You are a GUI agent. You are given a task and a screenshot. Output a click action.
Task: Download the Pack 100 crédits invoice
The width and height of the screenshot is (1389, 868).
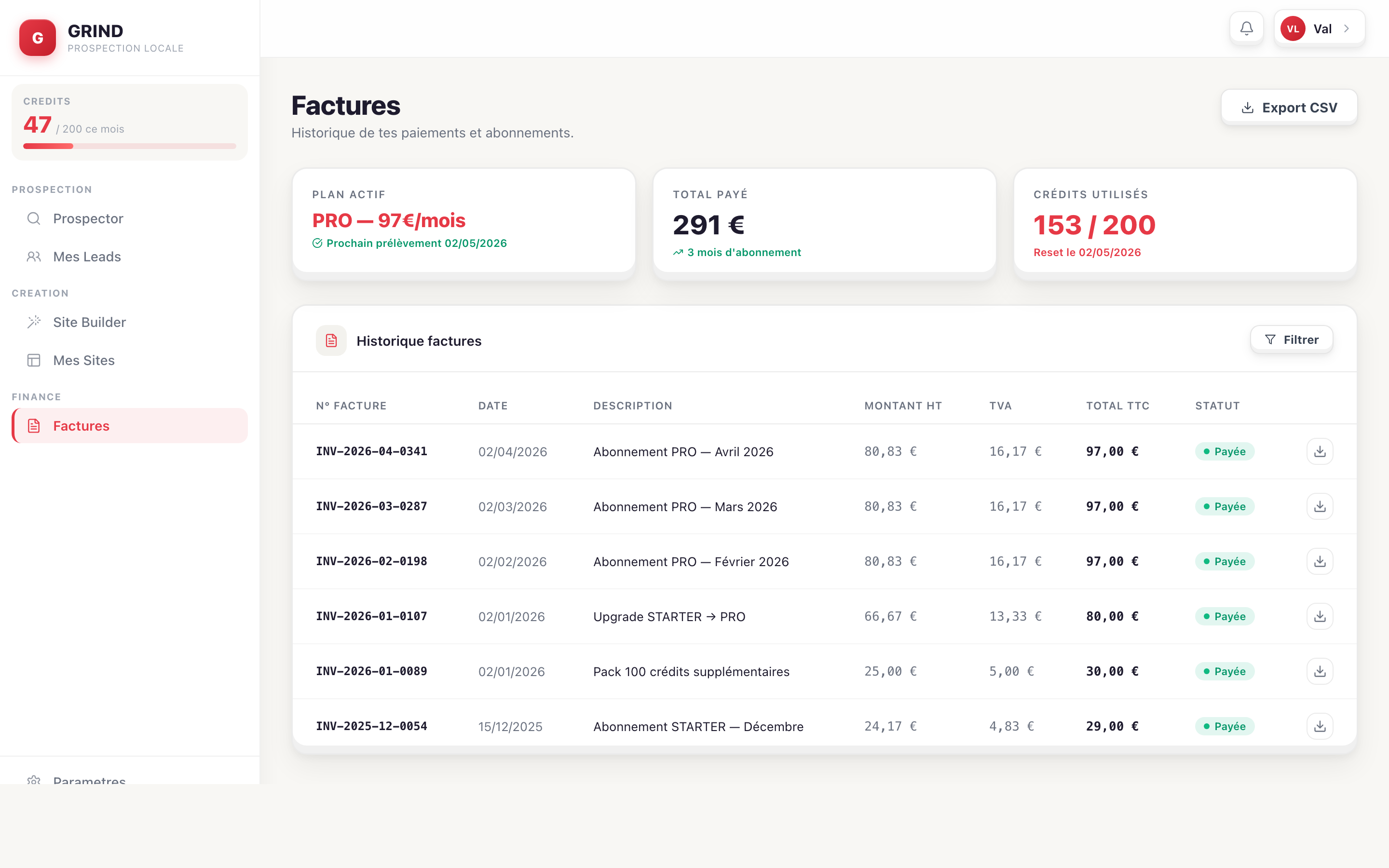[1320, 671]
